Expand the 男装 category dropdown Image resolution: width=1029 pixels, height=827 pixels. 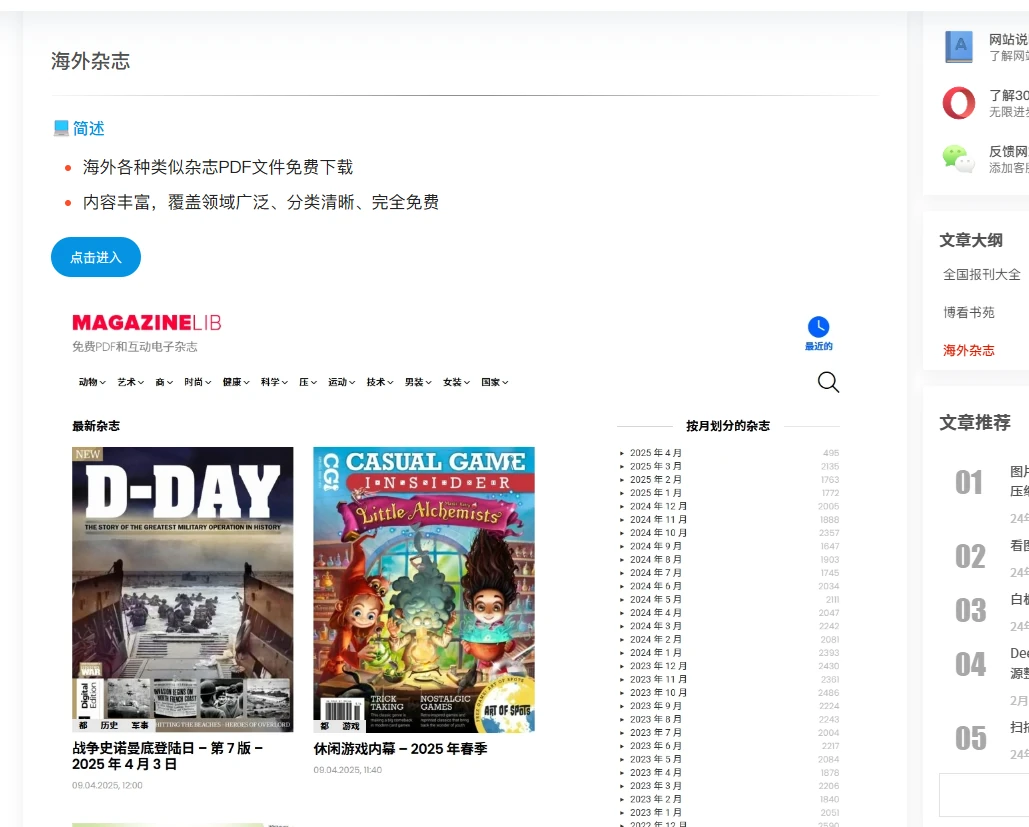pyautogui.click(x=418, y=382)
